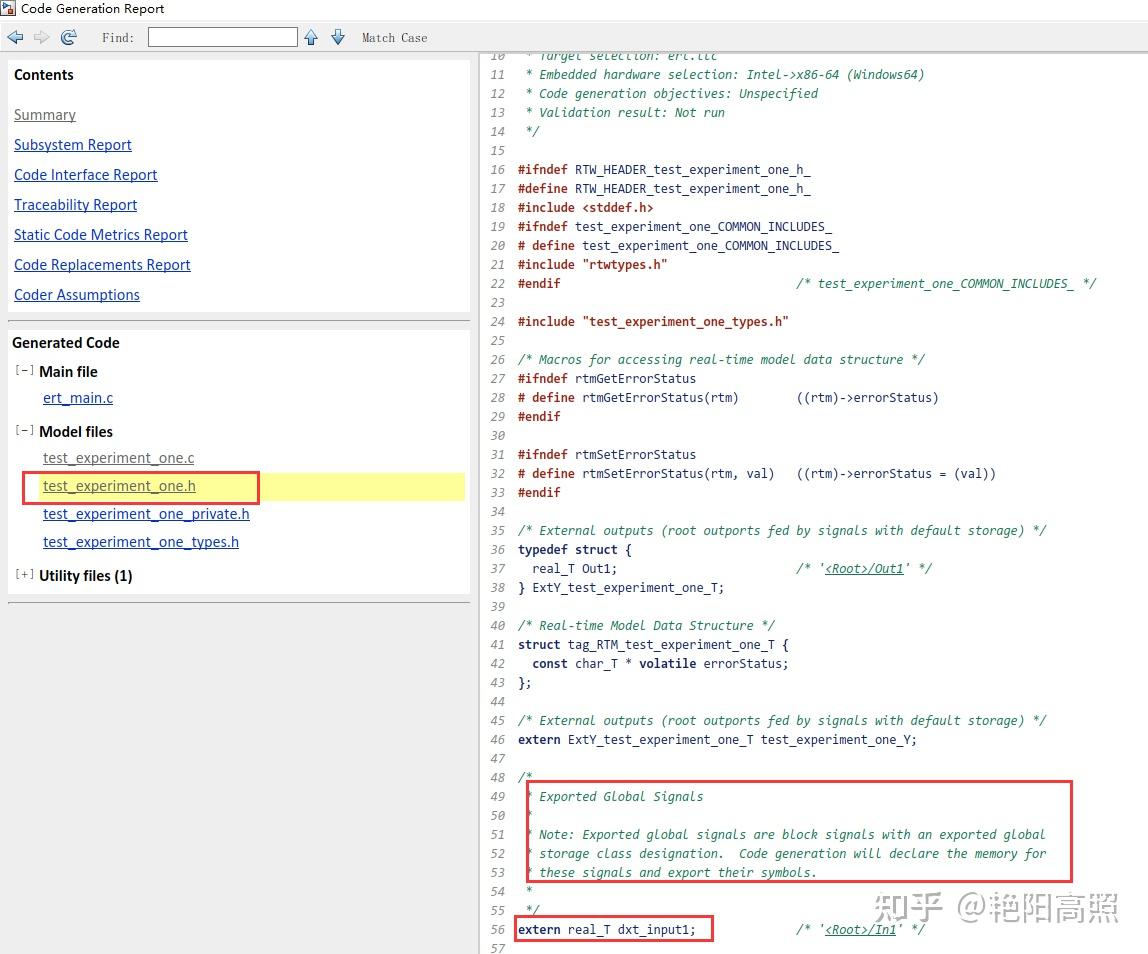
Task: Open the ert_main.c file
Action: pos(77,397)
